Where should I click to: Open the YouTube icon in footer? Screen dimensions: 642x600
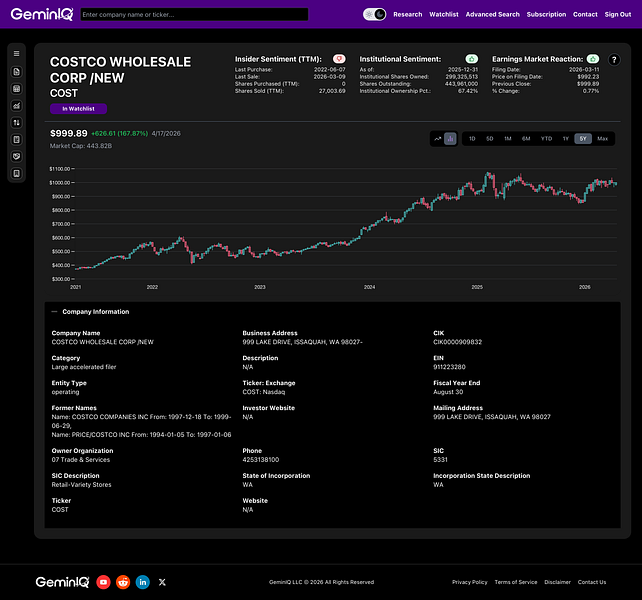103,582
